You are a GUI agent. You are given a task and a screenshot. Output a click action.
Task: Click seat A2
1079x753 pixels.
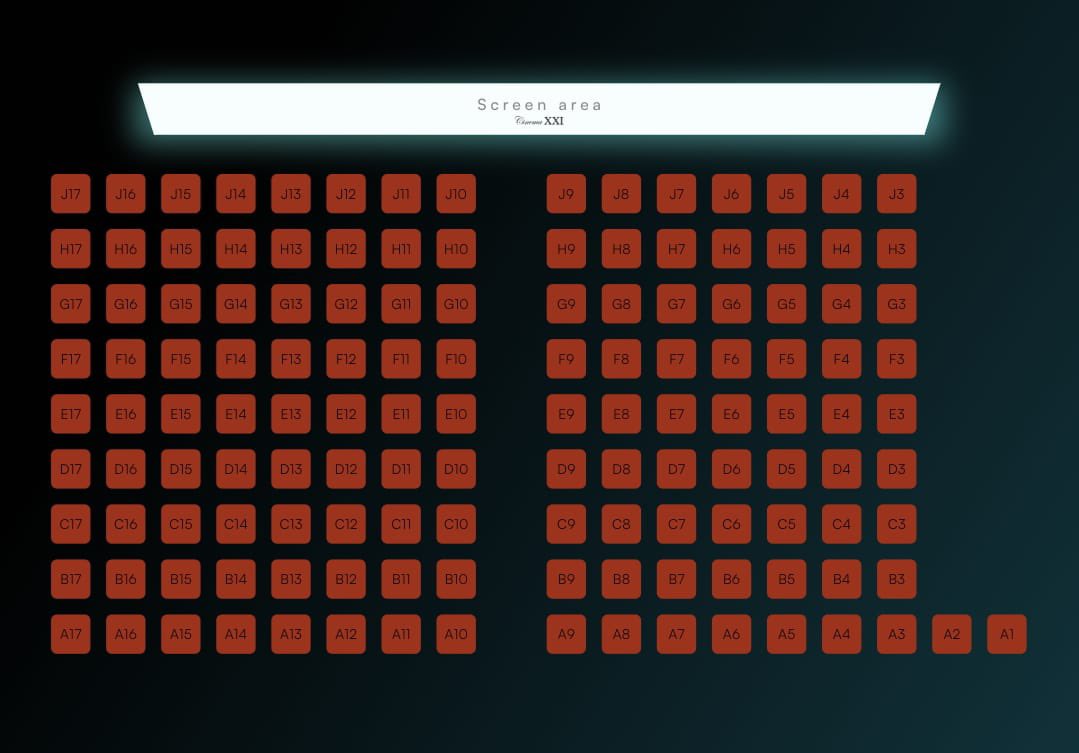[x=952, y=634]
